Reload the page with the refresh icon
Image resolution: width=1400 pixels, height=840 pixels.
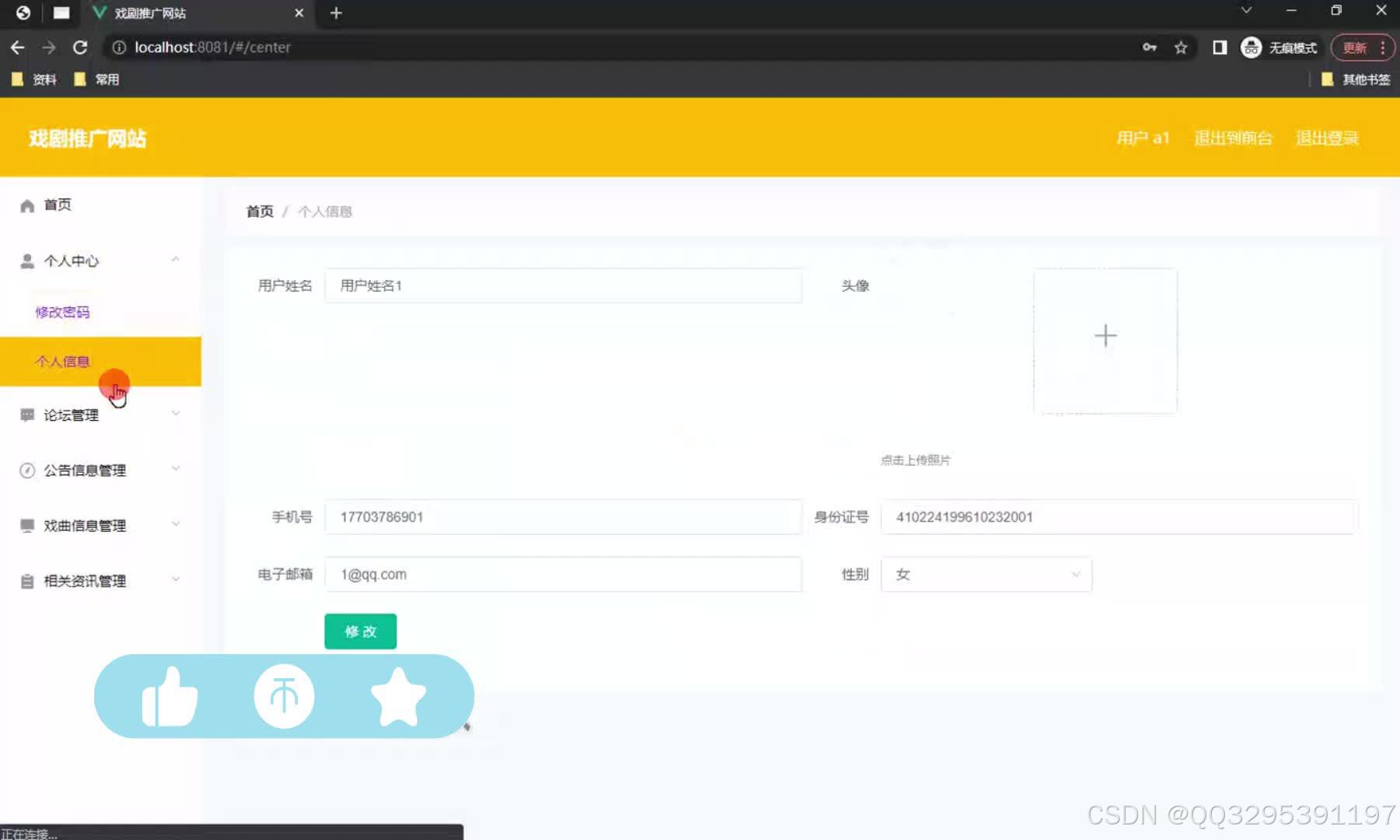click(80, 47)
